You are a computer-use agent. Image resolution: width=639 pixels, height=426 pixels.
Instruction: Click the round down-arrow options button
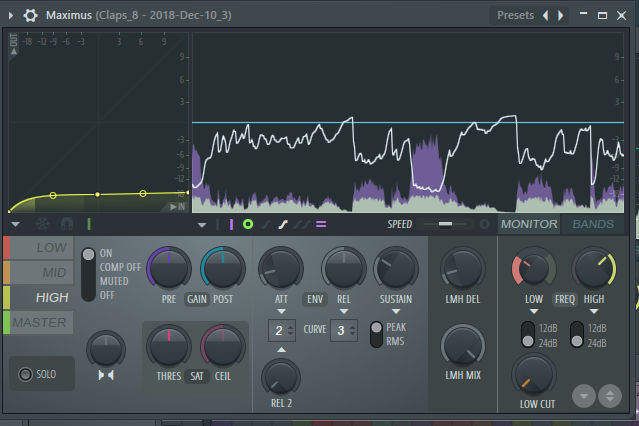coord(584,396)
